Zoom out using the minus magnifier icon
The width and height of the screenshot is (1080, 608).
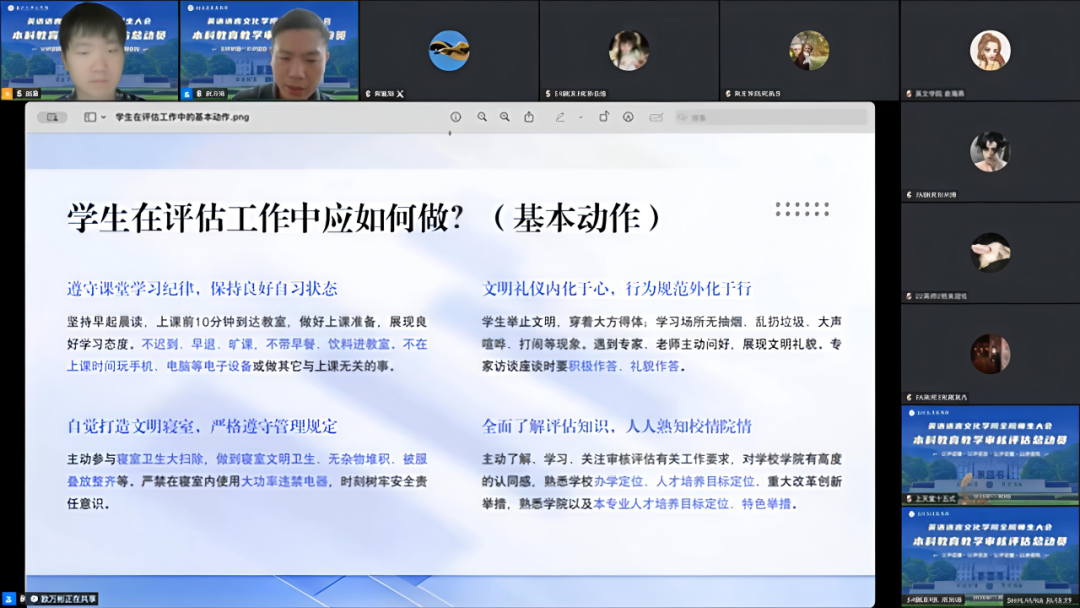[482, 117]
